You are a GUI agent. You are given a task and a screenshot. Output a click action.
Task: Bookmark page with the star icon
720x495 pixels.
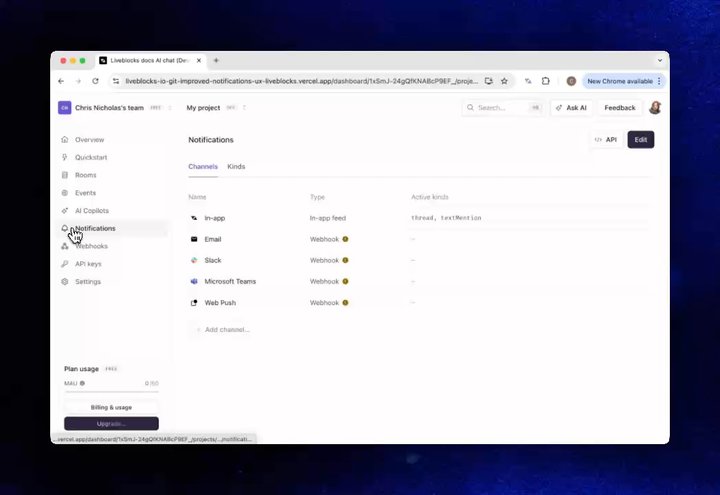click(x=504, y=81)
